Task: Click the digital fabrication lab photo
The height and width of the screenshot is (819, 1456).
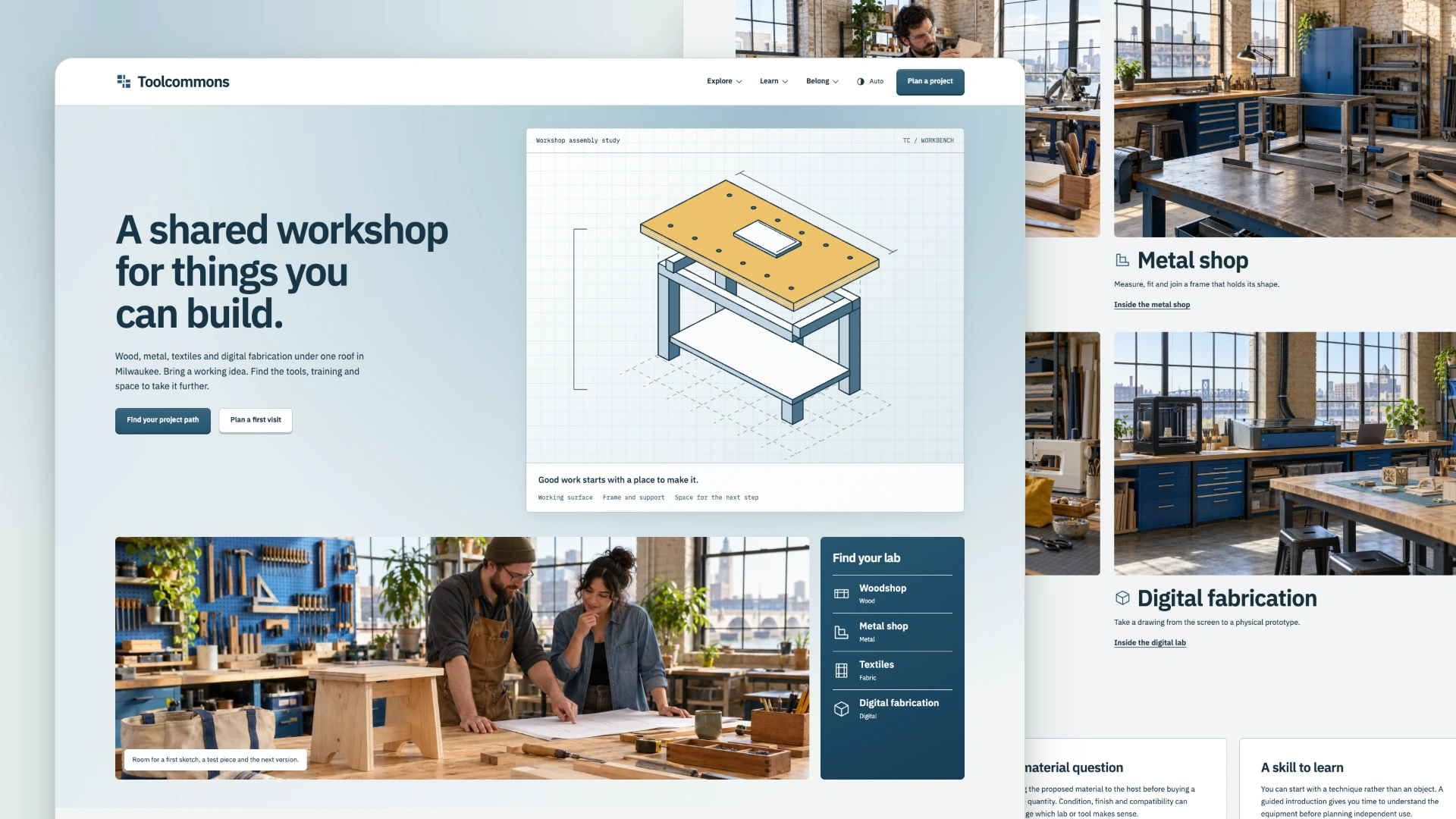Action: coord(1285,453)
